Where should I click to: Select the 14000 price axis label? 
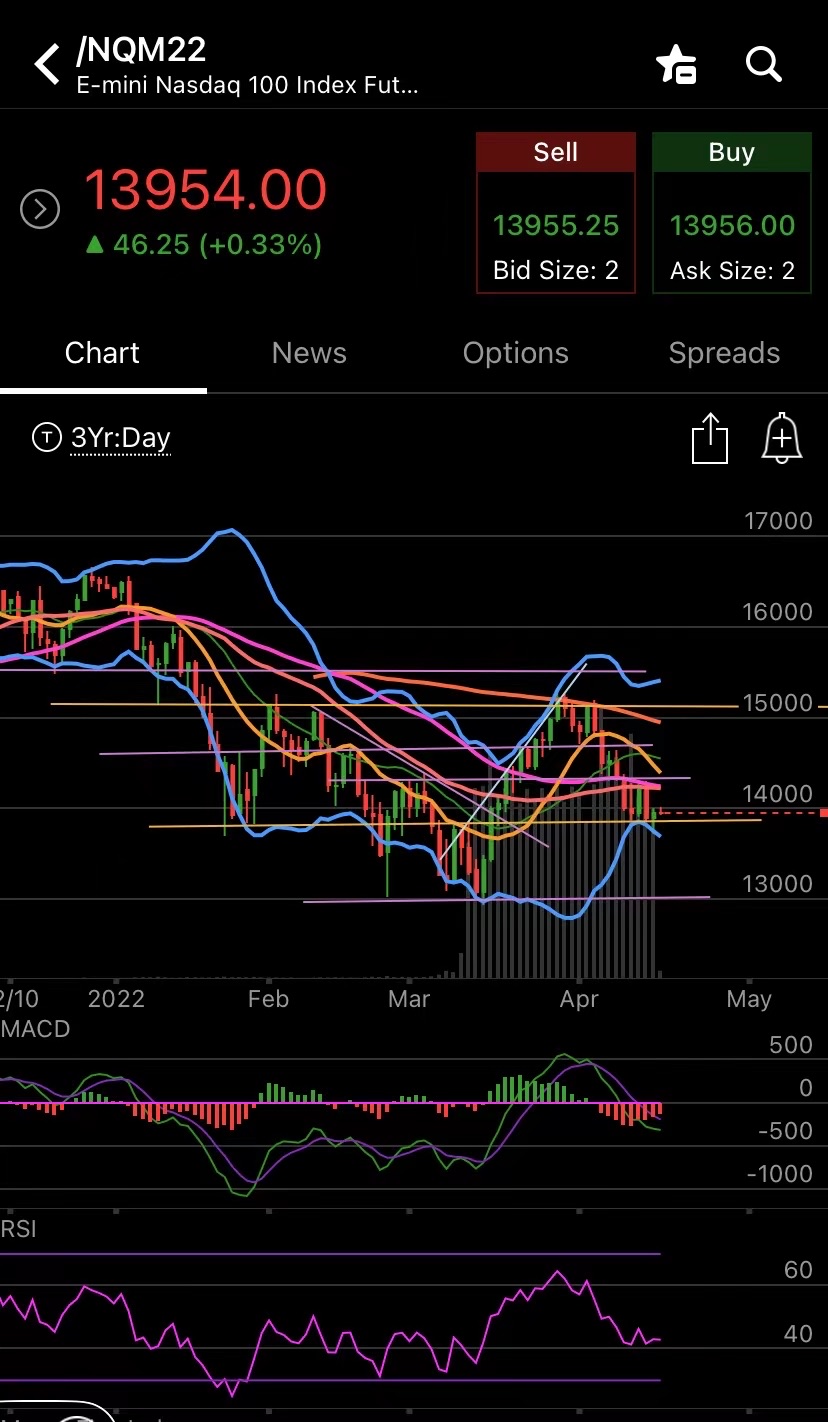(x=778, y=794)
